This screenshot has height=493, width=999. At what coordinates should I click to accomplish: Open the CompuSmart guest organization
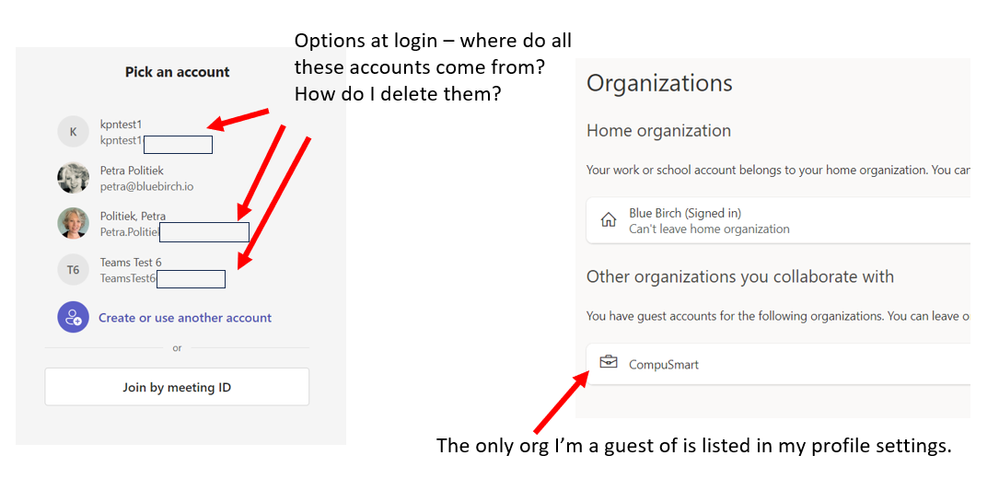click(664, 365)
